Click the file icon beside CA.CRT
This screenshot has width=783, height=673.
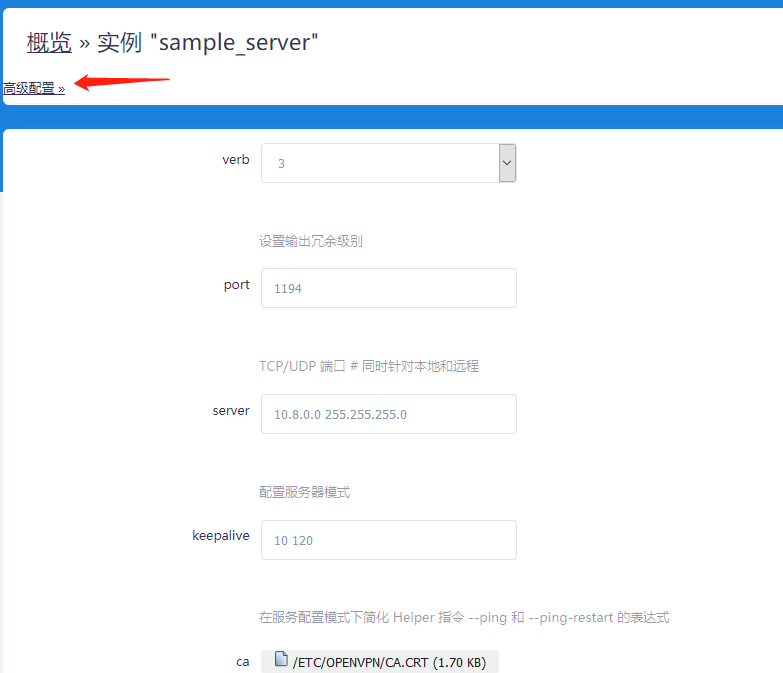(282, 660)
